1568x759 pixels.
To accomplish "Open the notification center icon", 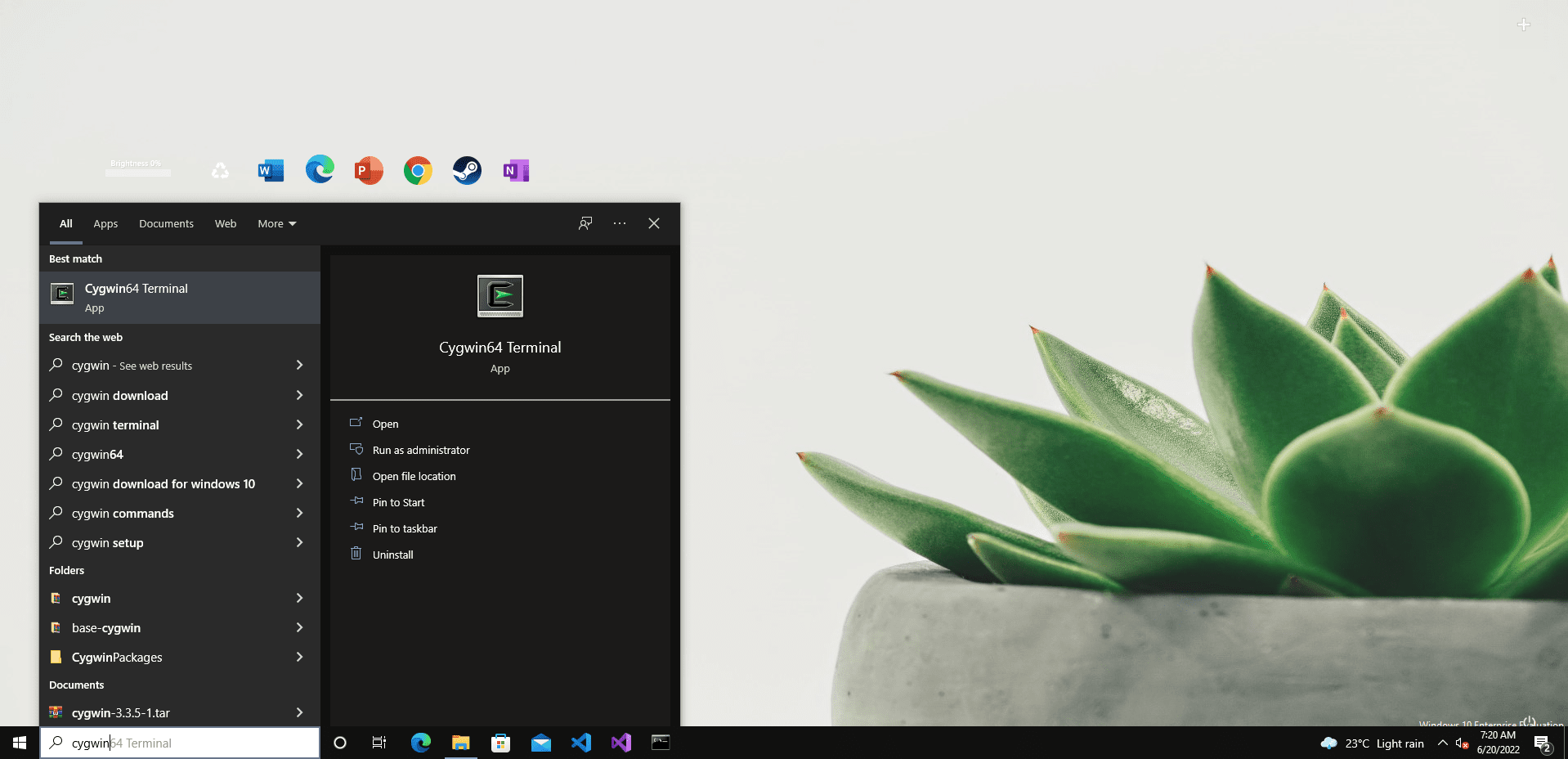I will point(1543,743).
